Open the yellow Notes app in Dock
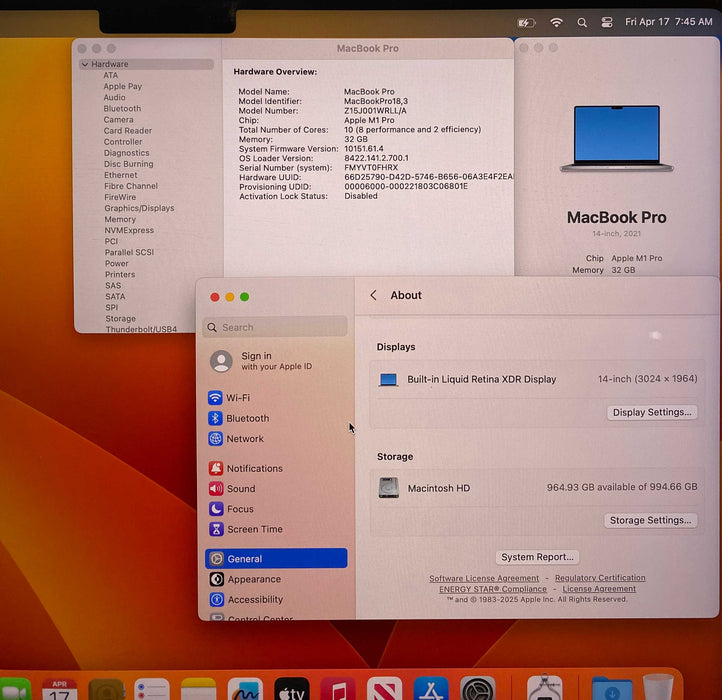This screenshot has width=722, height=700. 198,689
